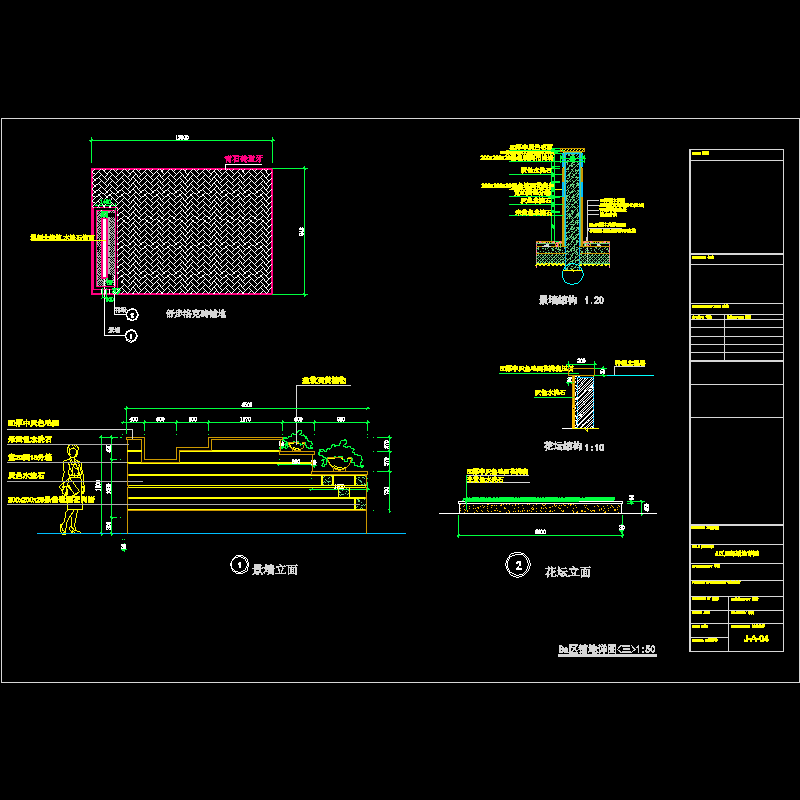Click the cyan circle at wall section footing
The image size is (800, 800).
coord(572,273)
